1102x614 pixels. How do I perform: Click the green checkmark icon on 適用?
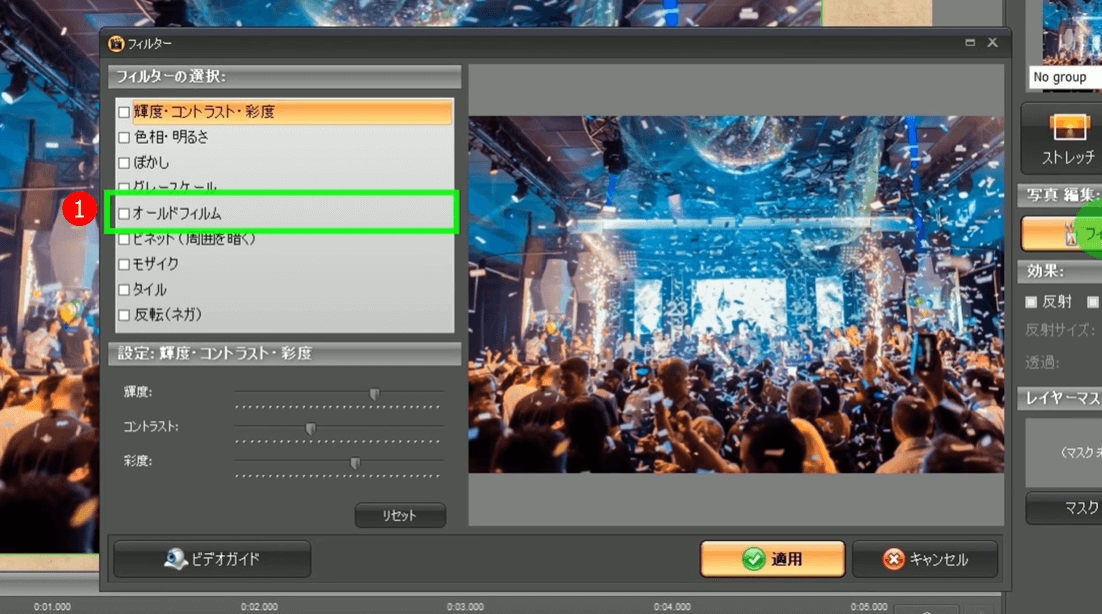pyautogui.click(x=754, y=559)
